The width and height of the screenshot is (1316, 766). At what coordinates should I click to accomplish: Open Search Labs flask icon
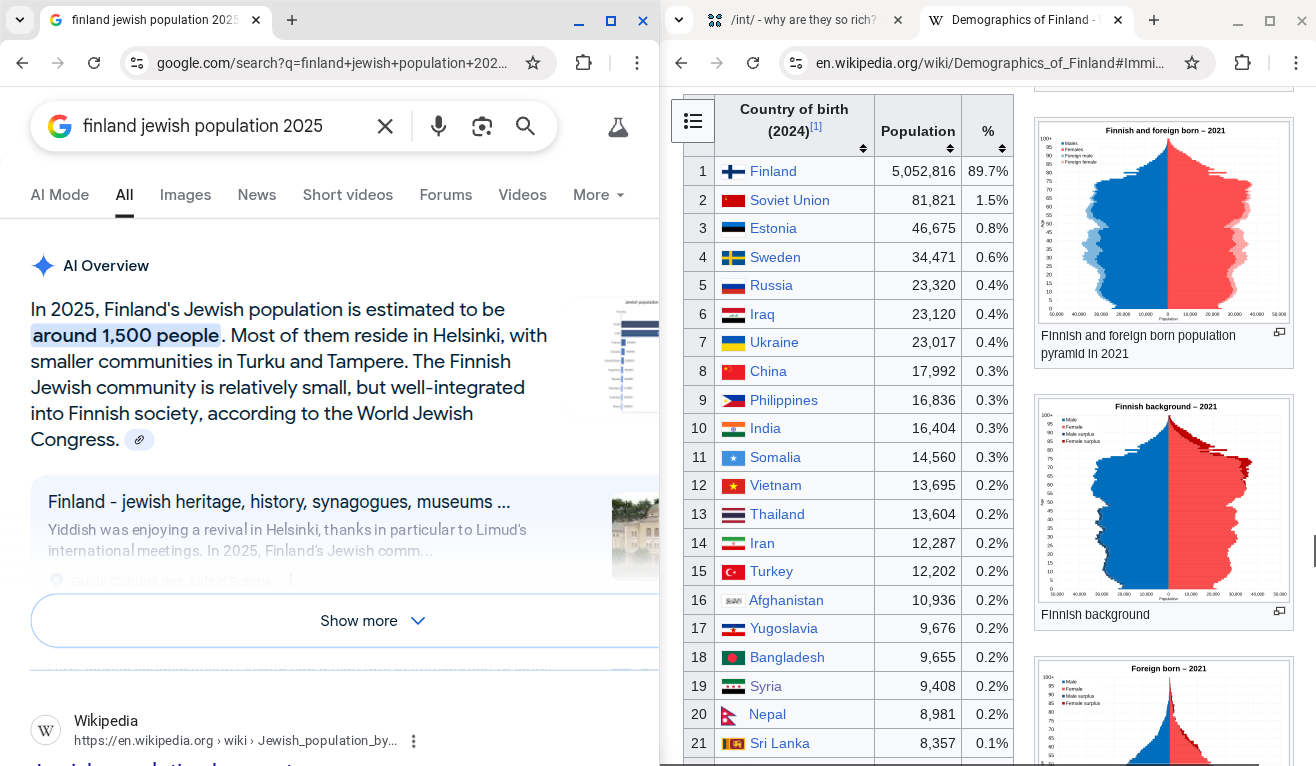pyautogui.click(x=618, y=127)
